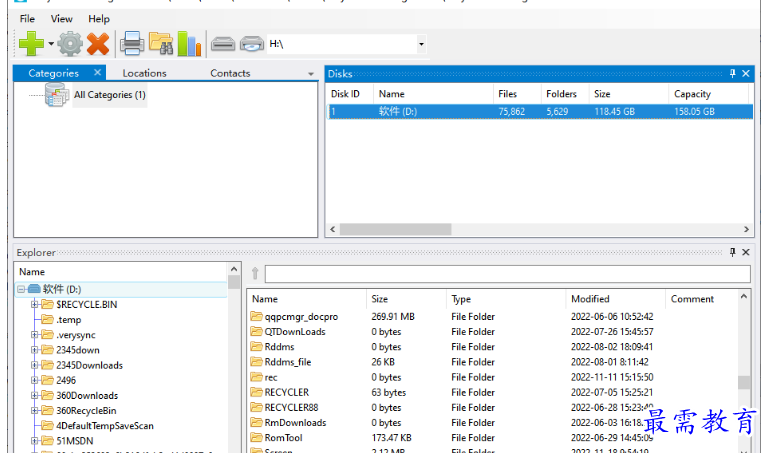Click the 2022-08-02 18:09:41 modified cell

(612, 347)
